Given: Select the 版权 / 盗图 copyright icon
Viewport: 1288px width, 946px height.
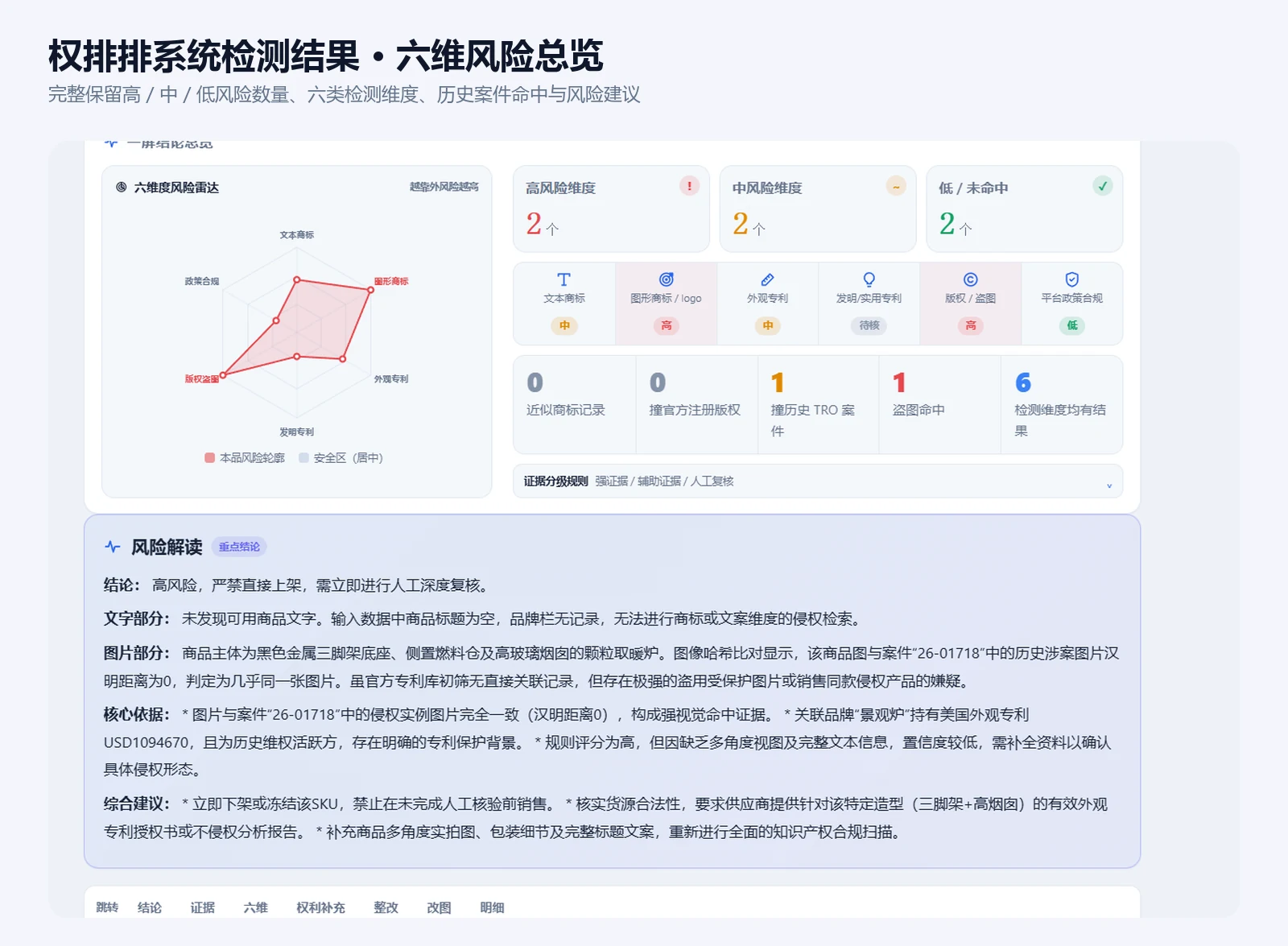Looking at the screenshot, I should (971, 279).
